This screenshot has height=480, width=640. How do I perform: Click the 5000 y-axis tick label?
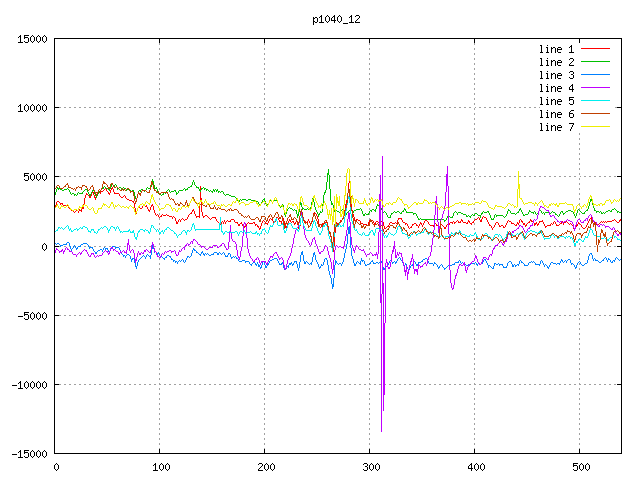(x=32, y=177)
